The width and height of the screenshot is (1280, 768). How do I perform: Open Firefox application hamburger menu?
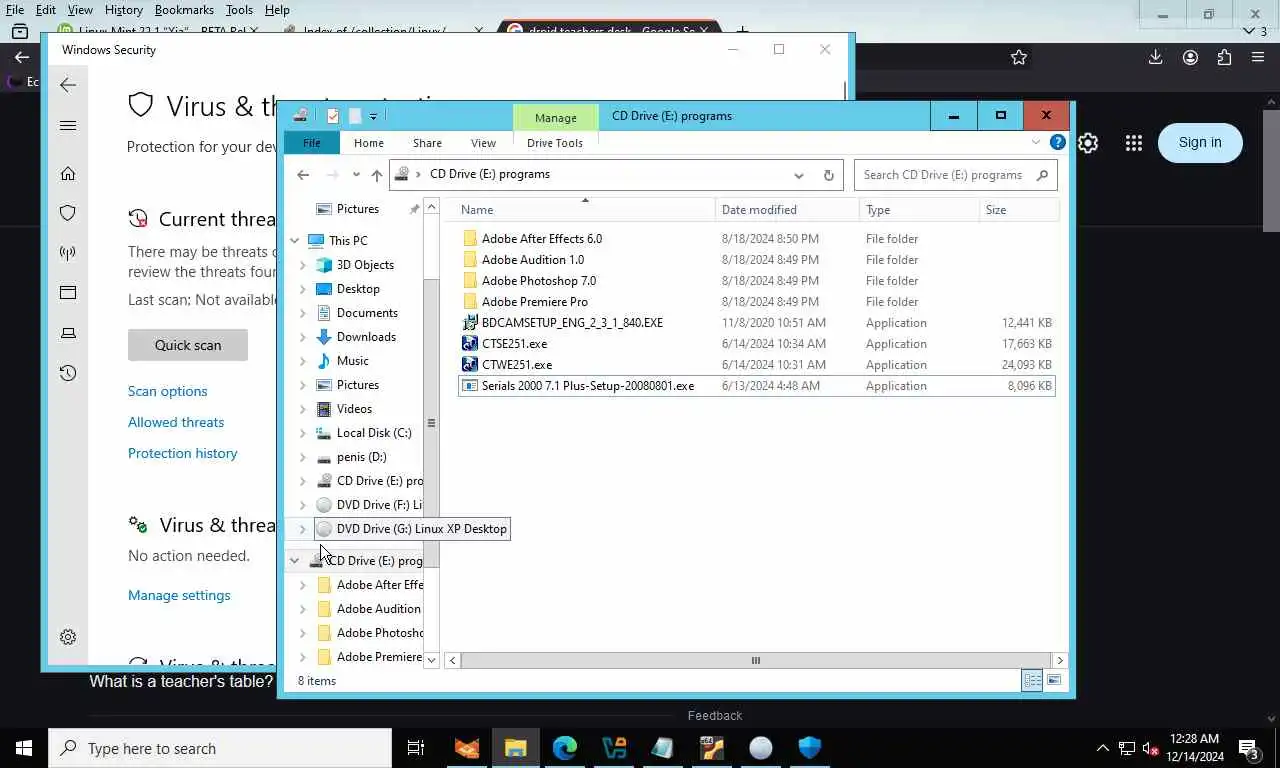pyautogui.click(x=1258, y=57)
